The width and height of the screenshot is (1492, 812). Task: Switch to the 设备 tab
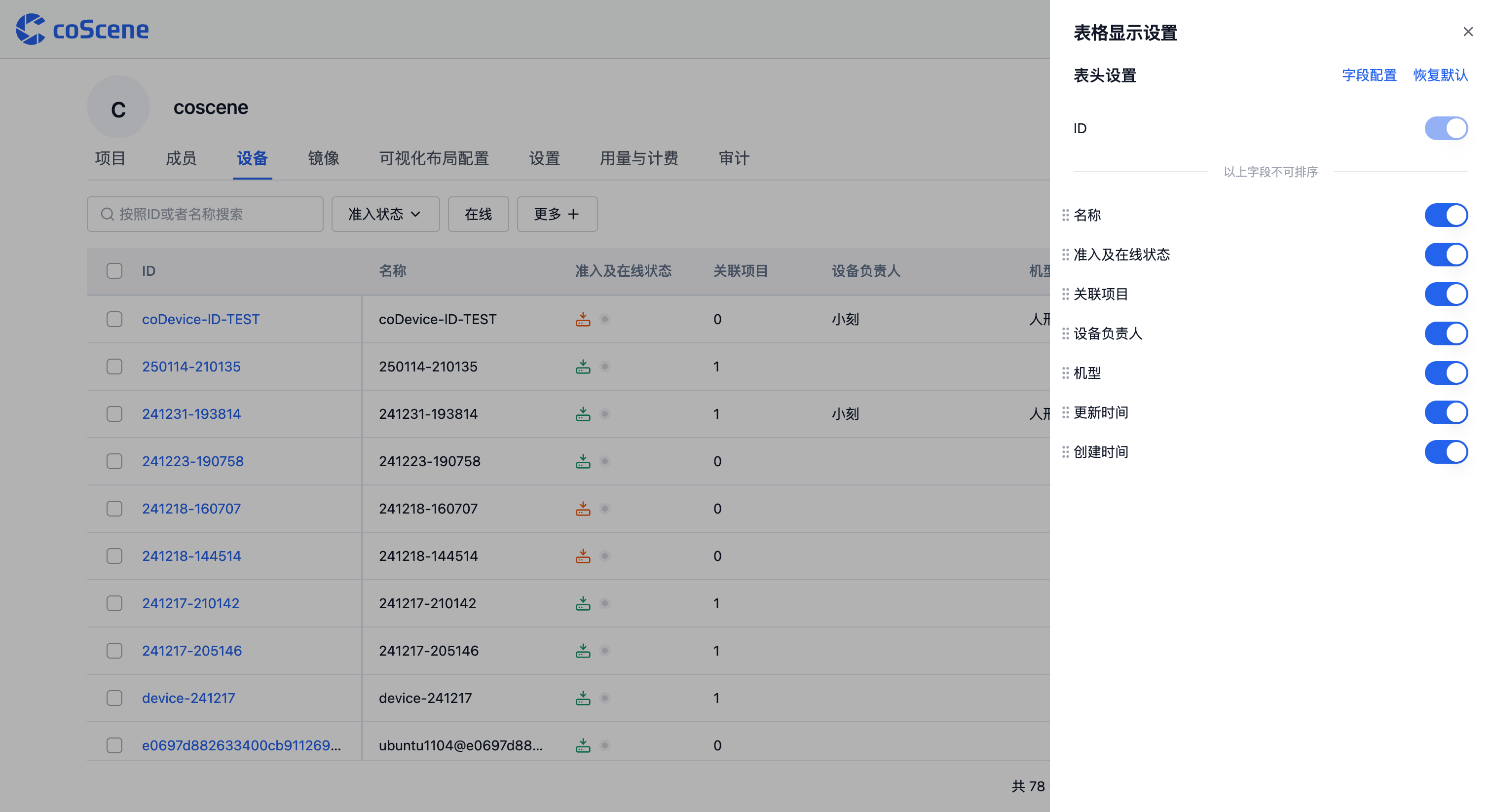tap(252, 159)
